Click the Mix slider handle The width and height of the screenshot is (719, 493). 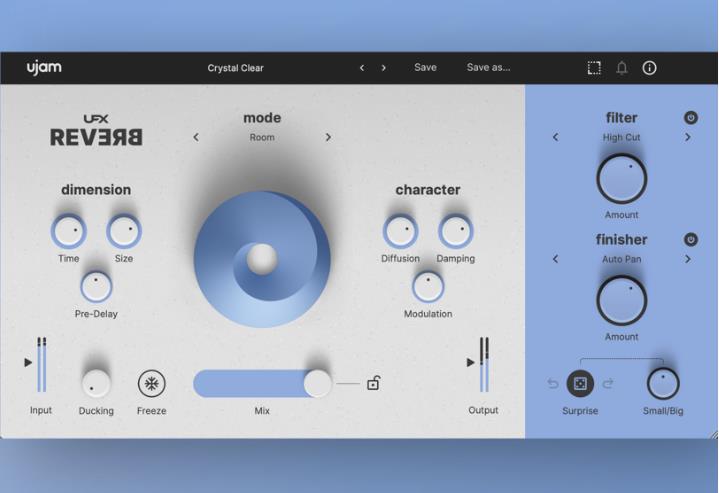coord(317,383)
